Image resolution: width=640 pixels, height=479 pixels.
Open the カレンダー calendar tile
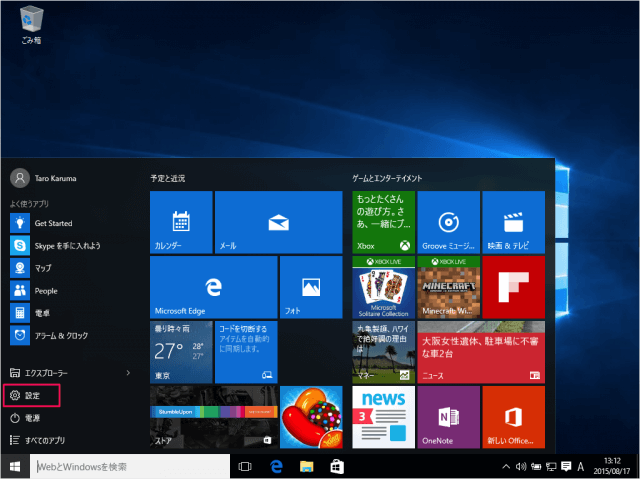click(x=181, y=222)
